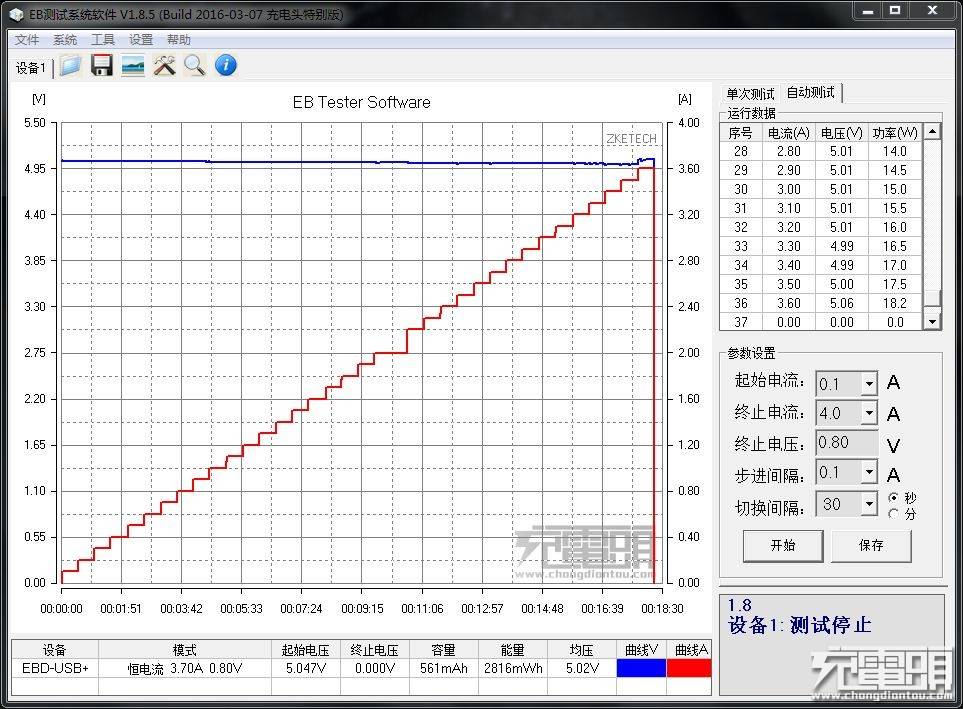Open tool options via the wrench icon
The image size is (963, 709).
coord(164,64)
